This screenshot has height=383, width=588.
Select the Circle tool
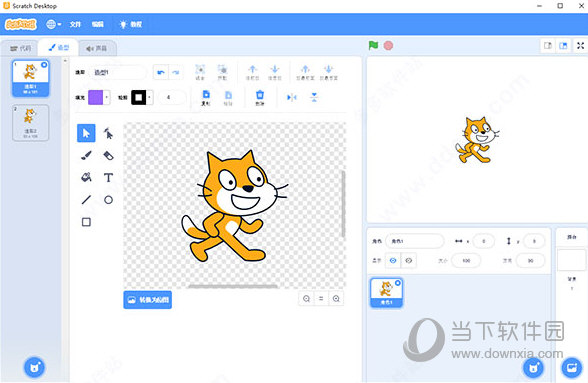point(108,200)
